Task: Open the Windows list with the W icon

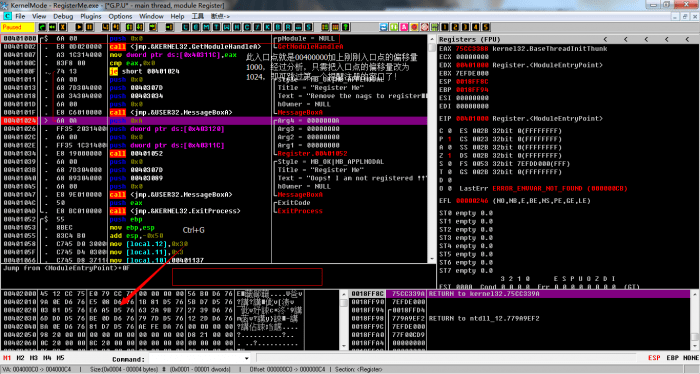Action: tap(226, 27)
